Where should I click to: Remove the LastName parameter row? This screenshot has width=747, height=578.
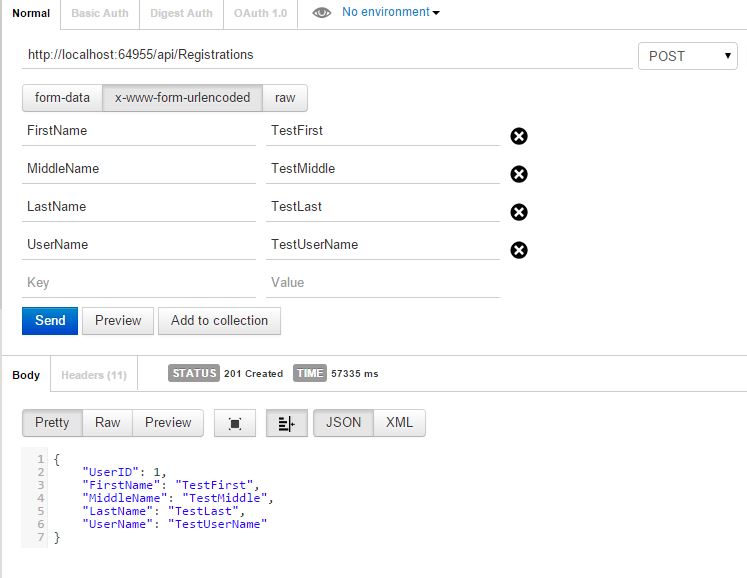[x=519, y=212]
